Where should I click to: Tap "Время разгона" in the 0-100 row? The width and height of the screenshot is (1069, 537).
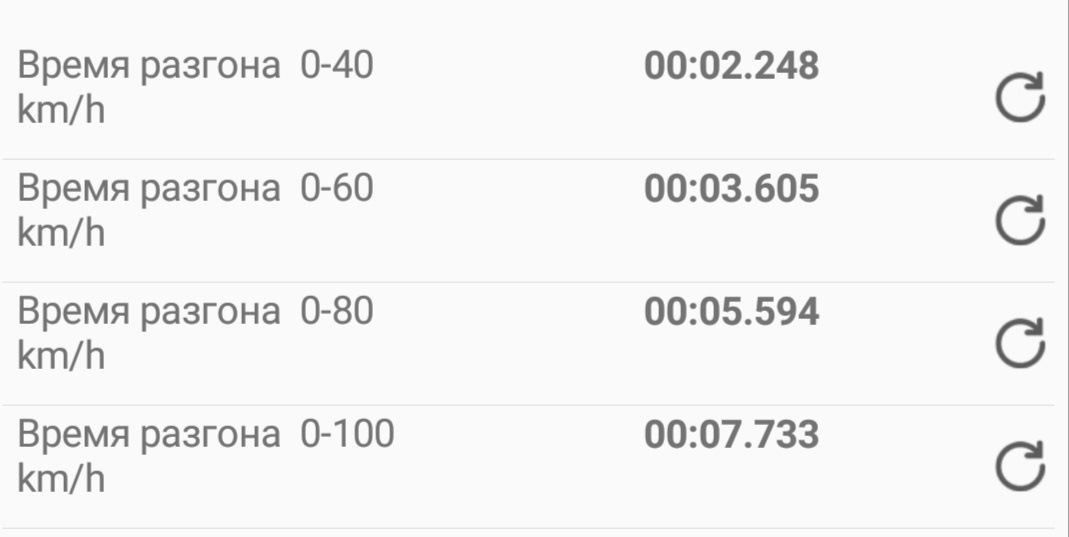pos(149,437)
